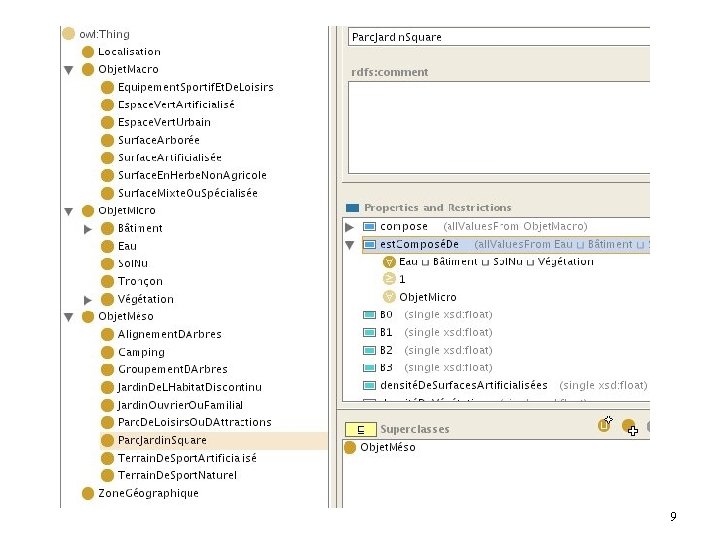Click the SolNu class icon

tap(107, 264)
